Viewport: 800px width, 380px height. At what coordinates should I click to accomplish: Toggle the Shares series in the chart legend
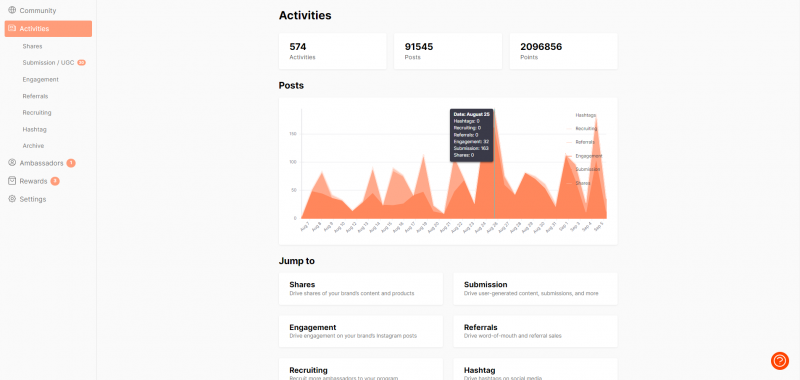(x=583, y=183)
